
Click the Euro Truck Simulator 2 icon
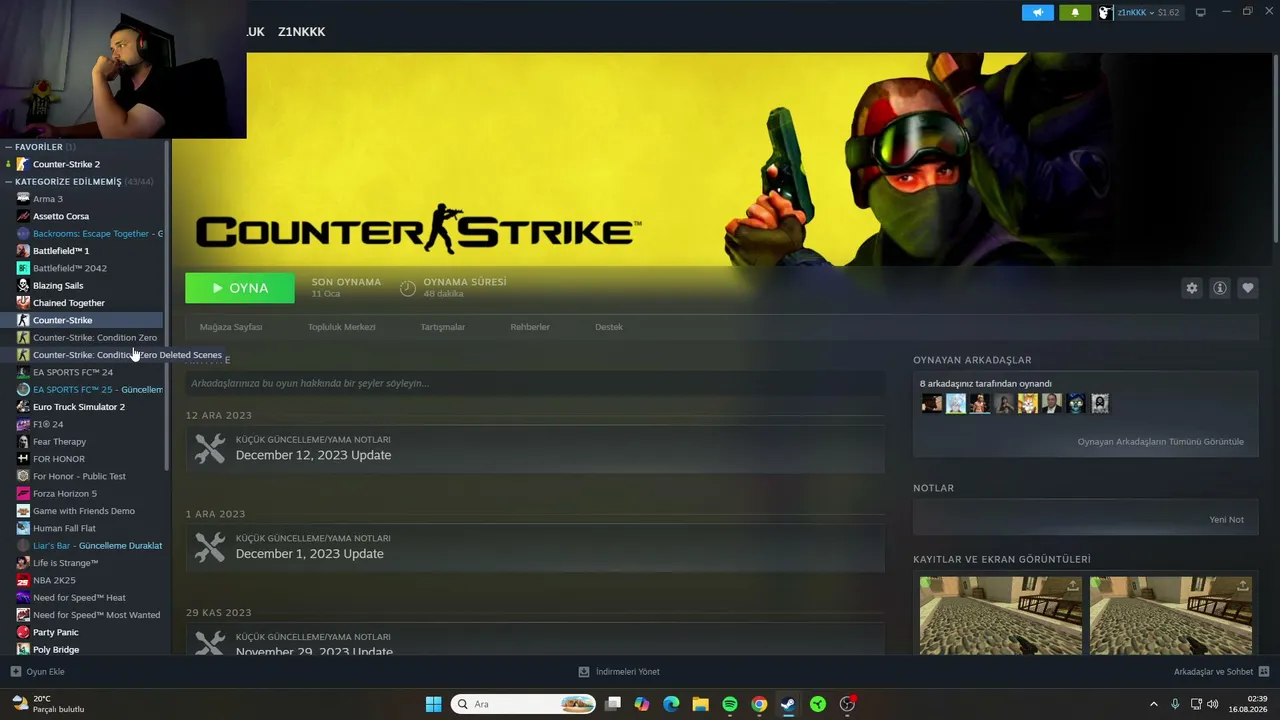tap(23, 407)
